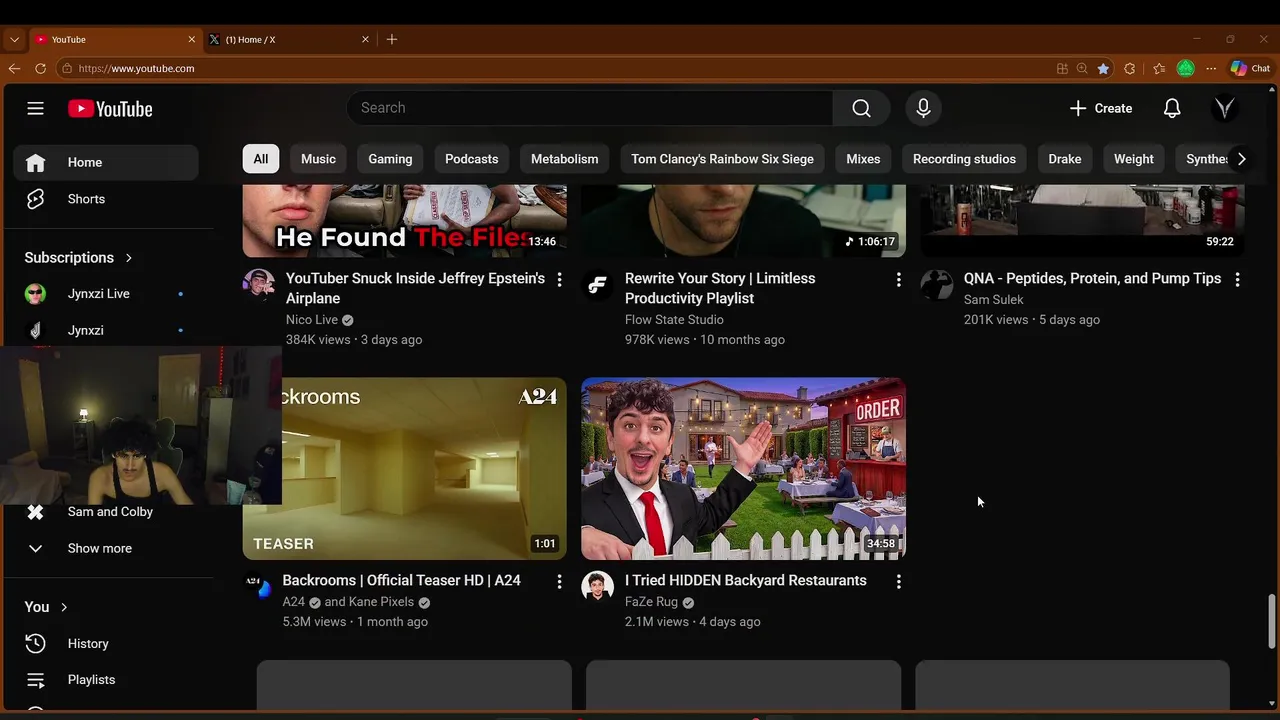Select the Music filter chip
Screen dimensions: 1280x720
click(x=318, y=159)
